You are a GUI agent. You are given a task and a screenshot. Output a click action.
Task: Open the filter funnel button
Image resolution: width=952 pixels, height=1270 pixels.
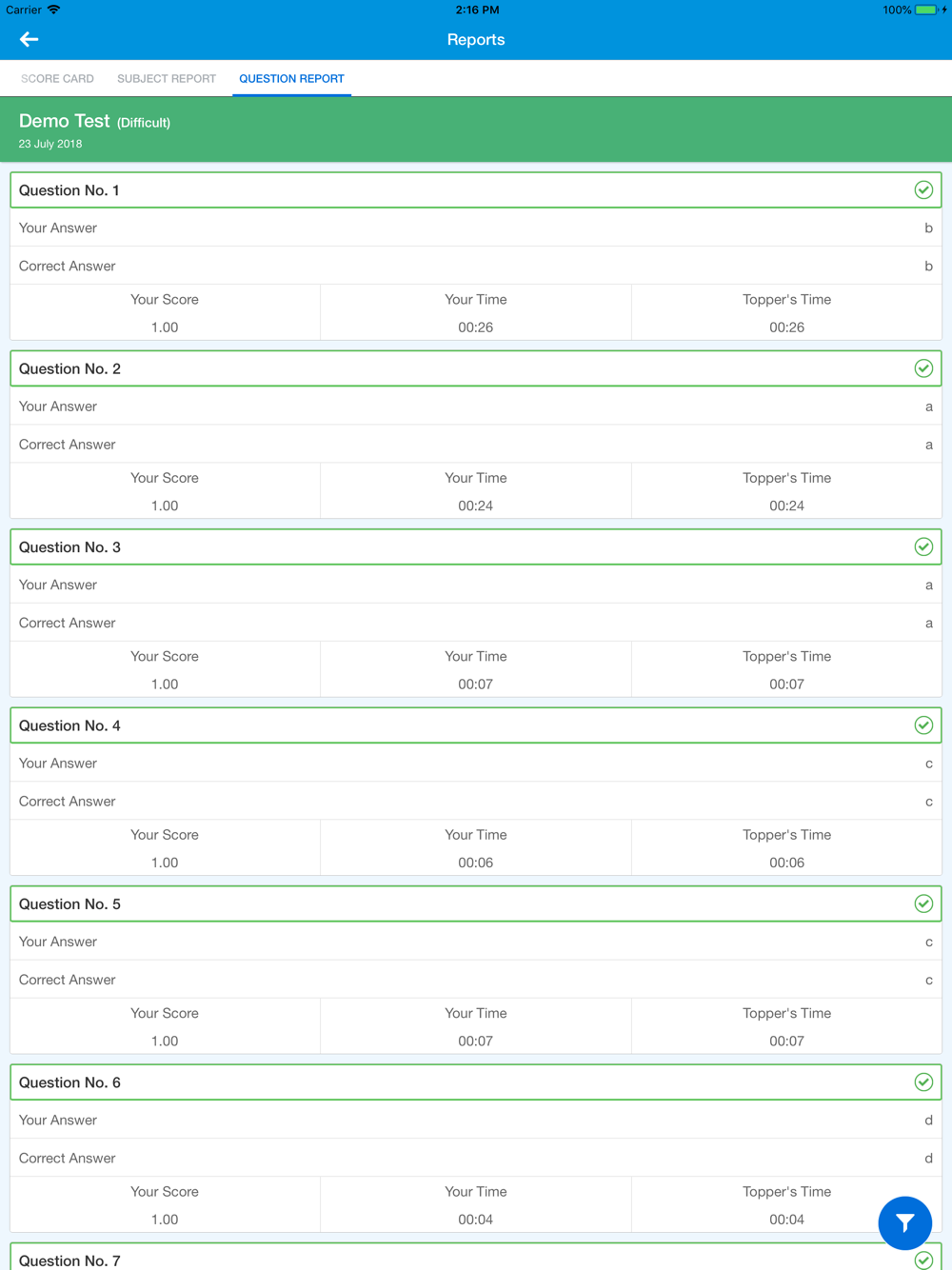pyautogui.click(x=904, y=1222)
